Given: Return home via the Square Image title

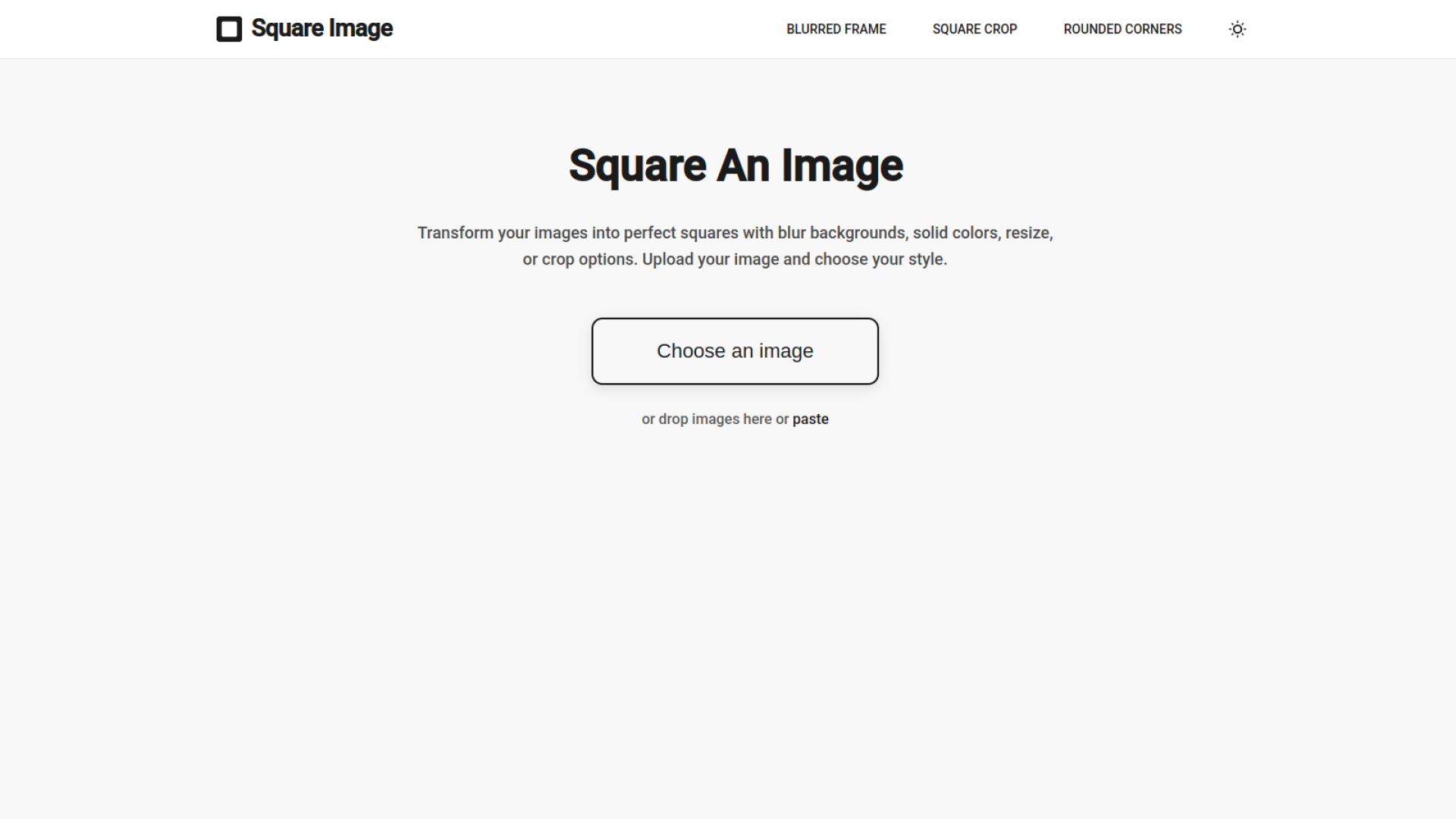Looking at the screenshot, I should (322, 29).
